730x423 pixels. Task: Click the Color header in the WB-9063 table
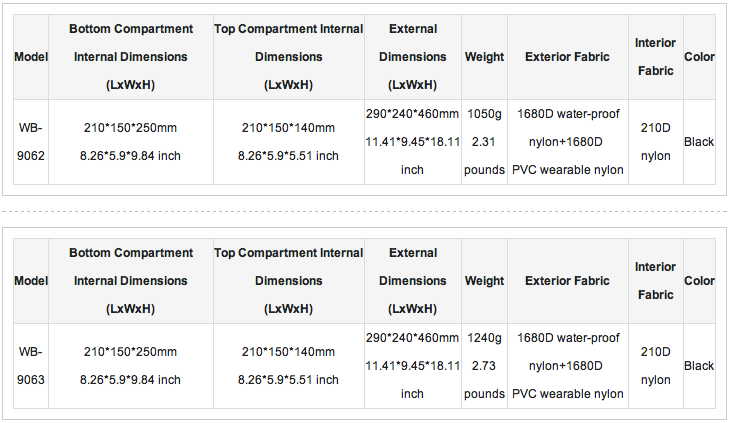(x=699, y=281)
